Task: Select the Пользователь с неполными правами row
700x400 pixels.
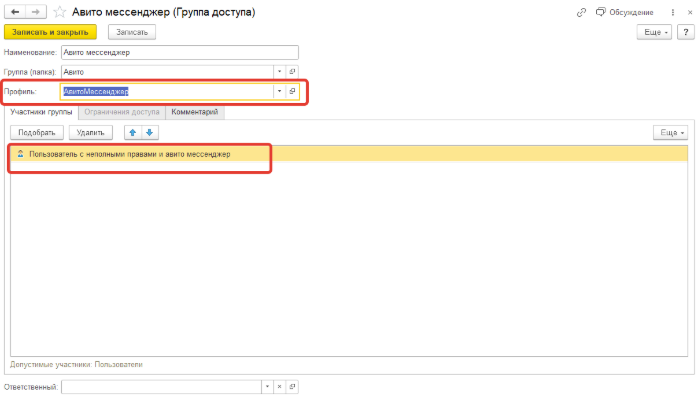Action: (x=130, y=154)
